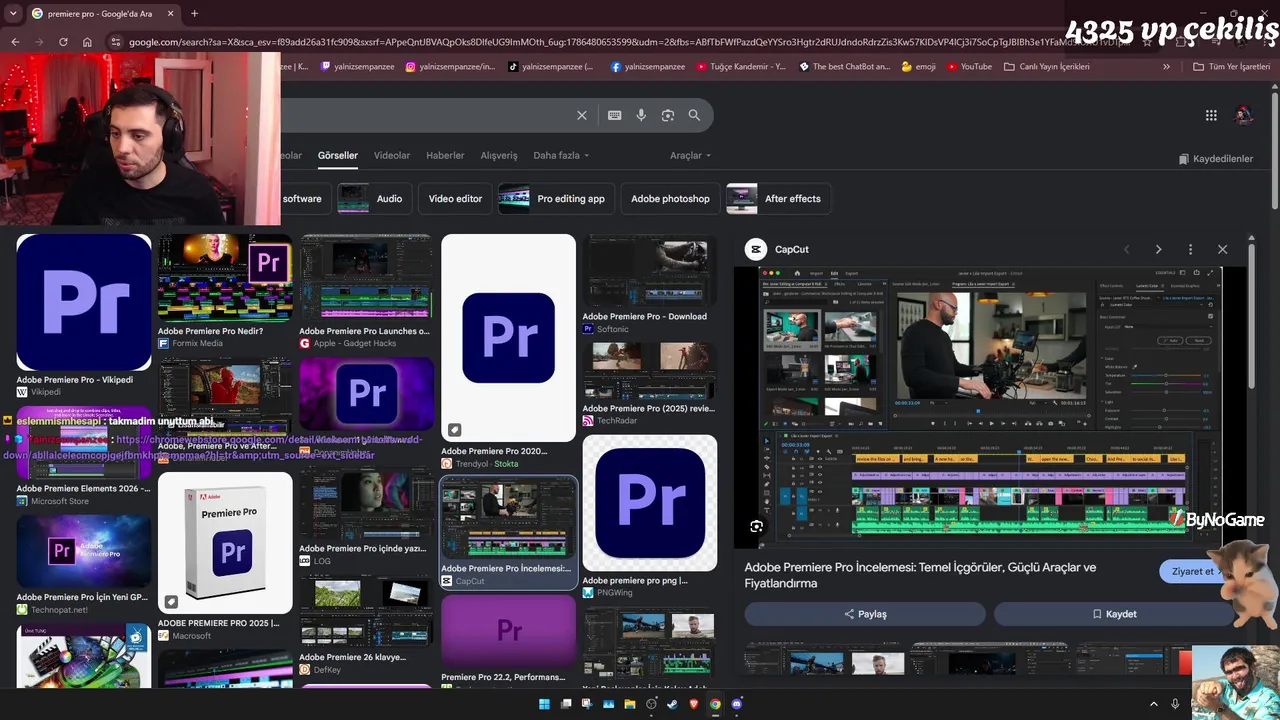The image size is (1280, 720).
Task: Open a new browser tab
Action: [x=194, y=14]
